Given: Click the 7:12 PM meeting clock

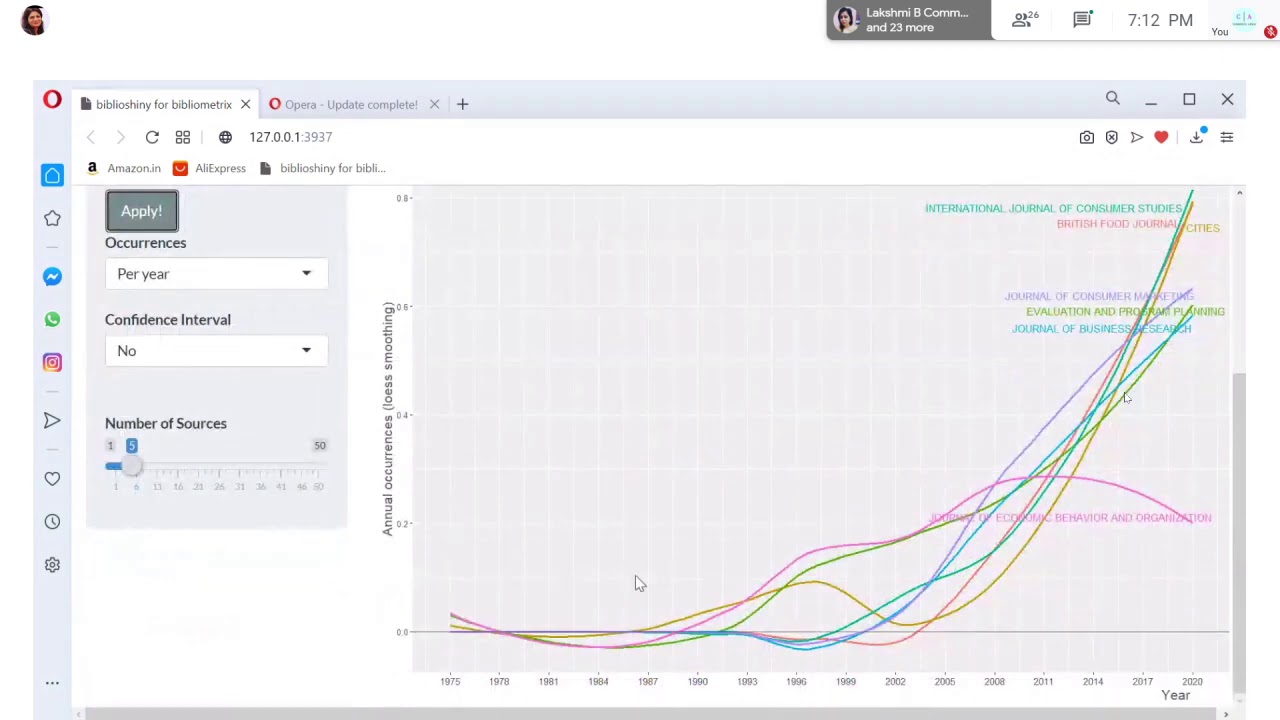Looking at the screenshot, I should (x=1160, y=20).
